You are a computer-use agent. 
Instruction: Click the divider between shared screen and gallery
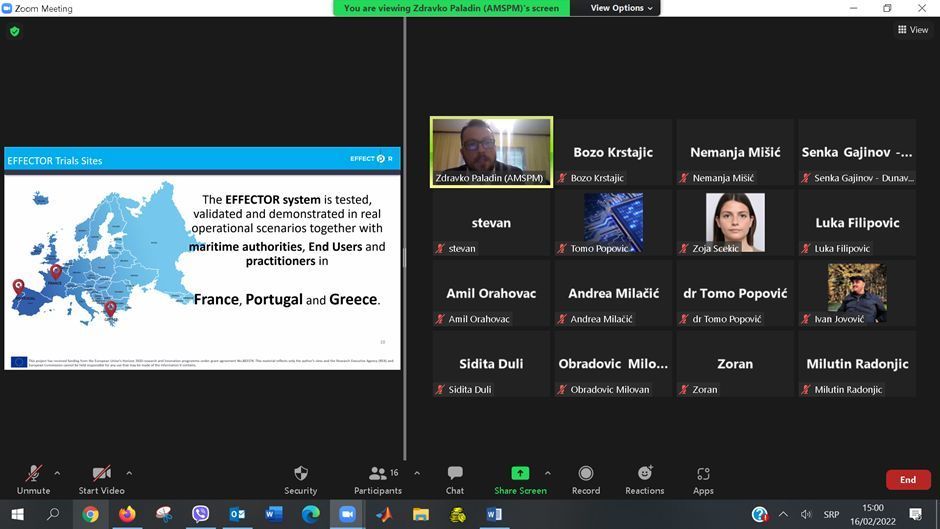point(404,258)
